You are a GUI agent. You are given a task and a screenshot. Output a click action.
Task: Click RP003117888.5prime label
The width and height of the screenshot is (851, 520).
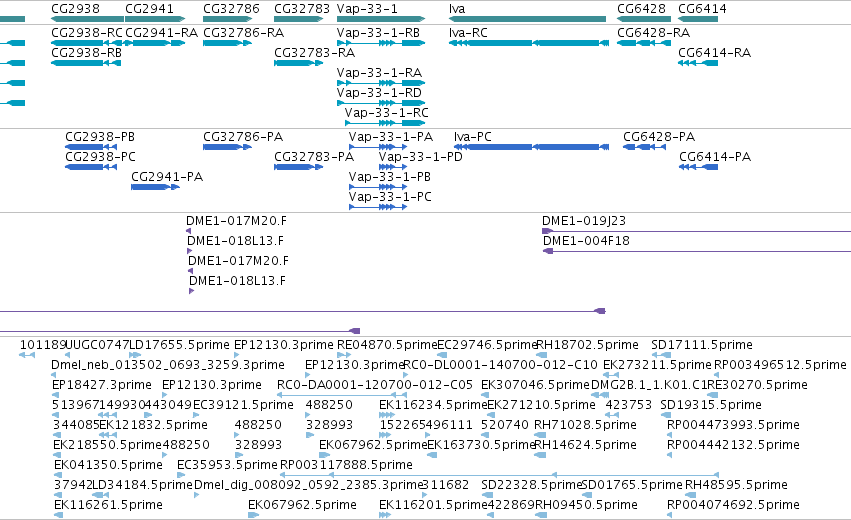pos(346,465)
